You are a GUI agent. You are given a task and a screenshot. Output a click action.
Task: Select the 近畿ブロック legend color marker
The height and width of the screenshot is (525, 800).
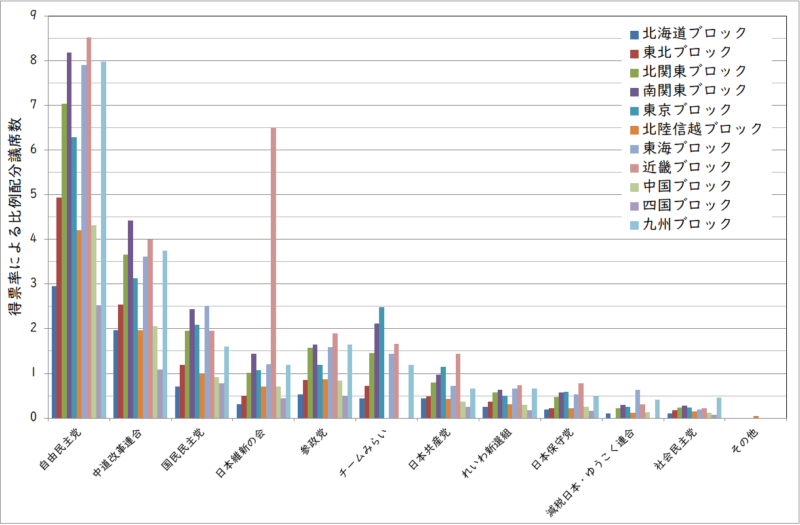(634, 166)
